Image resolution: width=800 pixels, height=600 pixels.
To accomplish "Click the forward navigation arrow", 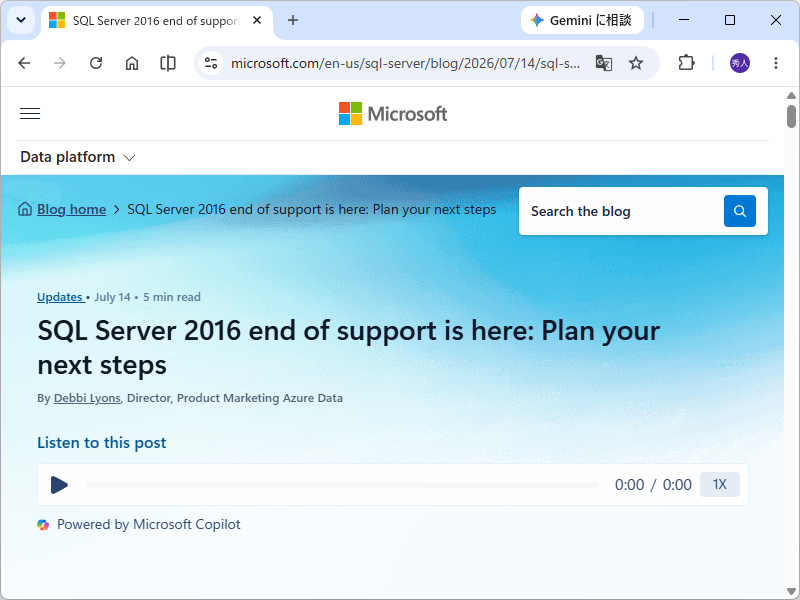I will [x=60, y=63].
